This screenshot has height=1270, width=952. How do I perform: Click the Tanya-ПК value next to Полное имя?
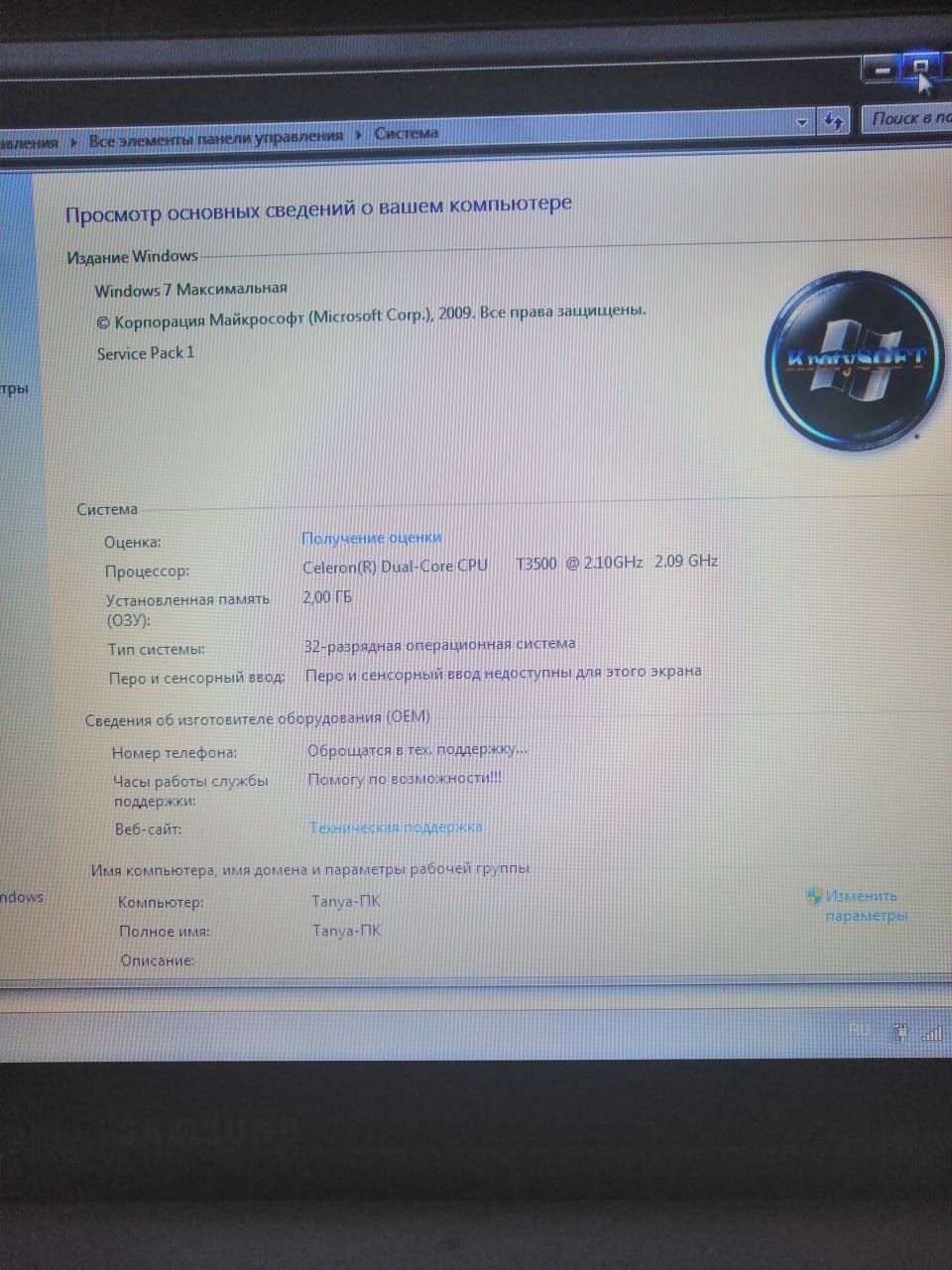[346, 931]
